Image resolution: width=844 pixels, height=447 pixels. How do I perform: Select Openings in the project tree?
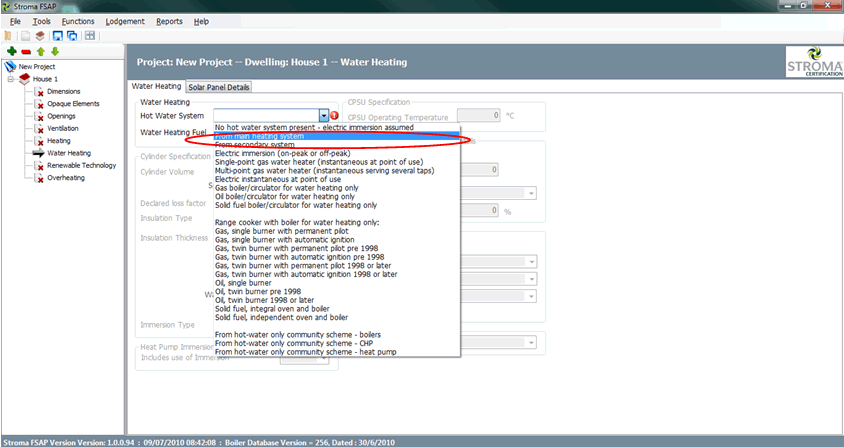[61, 116]
